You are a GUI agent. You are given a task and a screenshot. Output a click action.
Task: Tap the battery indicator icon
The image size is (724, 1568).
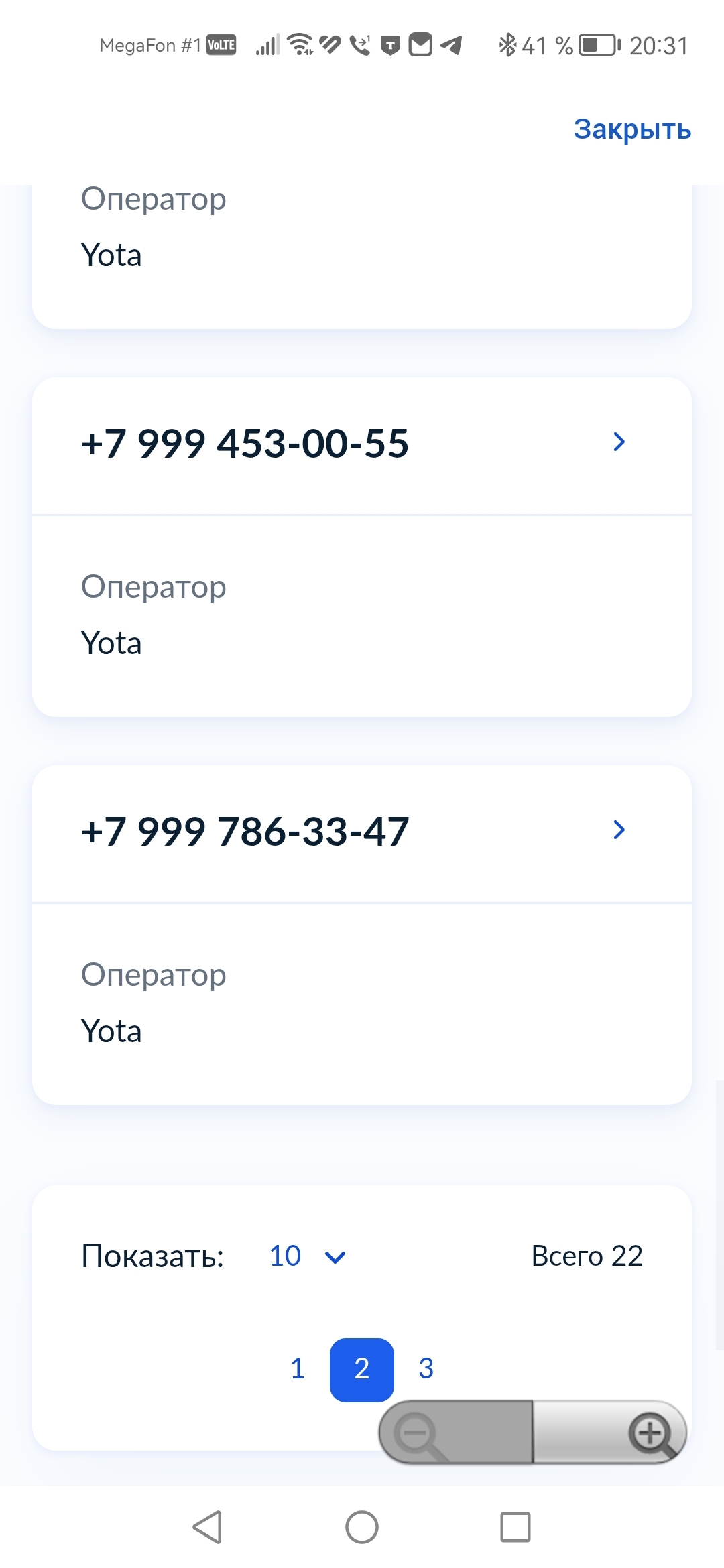599,45
